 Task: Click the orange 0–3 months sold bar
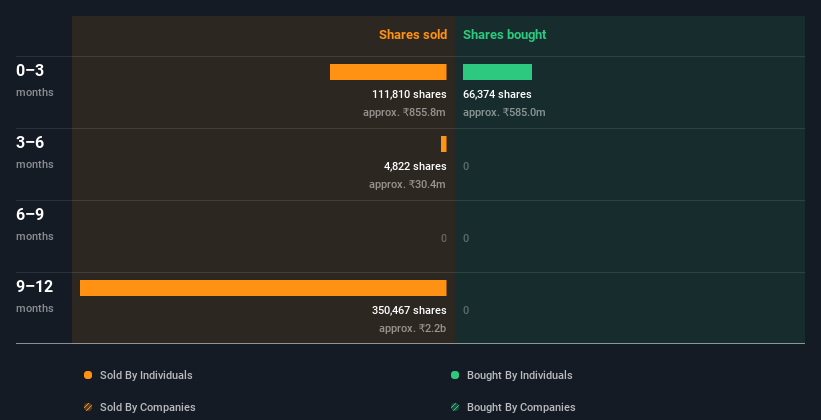point(388,72)
